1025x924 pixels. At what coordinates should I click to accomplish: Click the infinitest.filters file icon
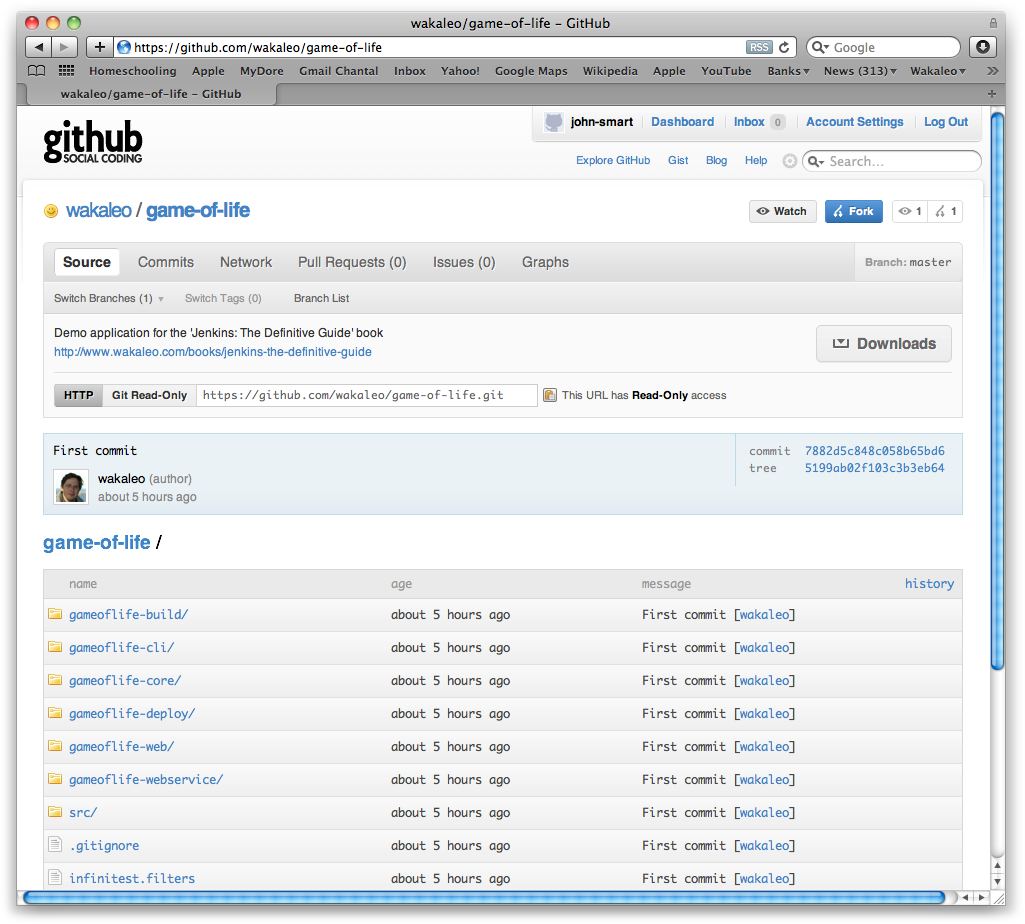(x=55, y=877)
